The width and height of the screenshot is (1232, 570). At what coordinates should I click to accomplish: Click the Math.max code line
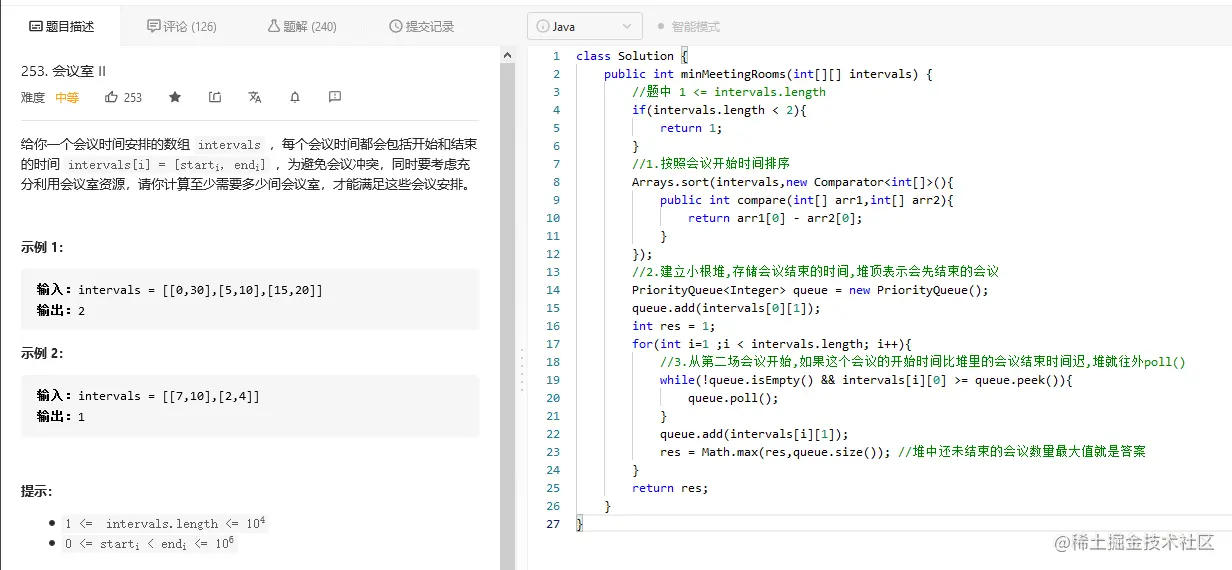click(x=775, y=452)
